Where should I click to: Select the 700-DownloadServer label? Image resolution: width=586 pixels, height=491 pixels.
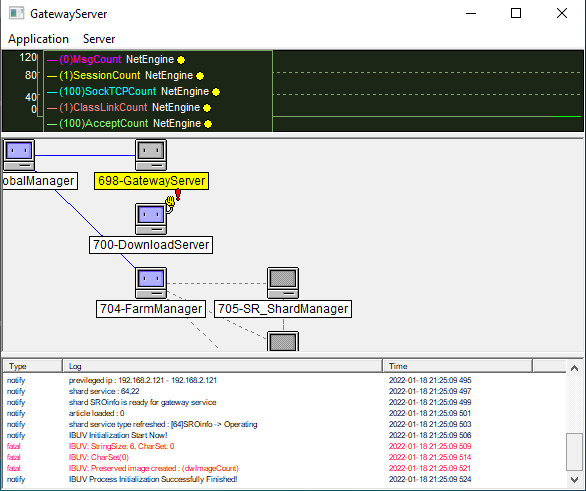[151, 245]
